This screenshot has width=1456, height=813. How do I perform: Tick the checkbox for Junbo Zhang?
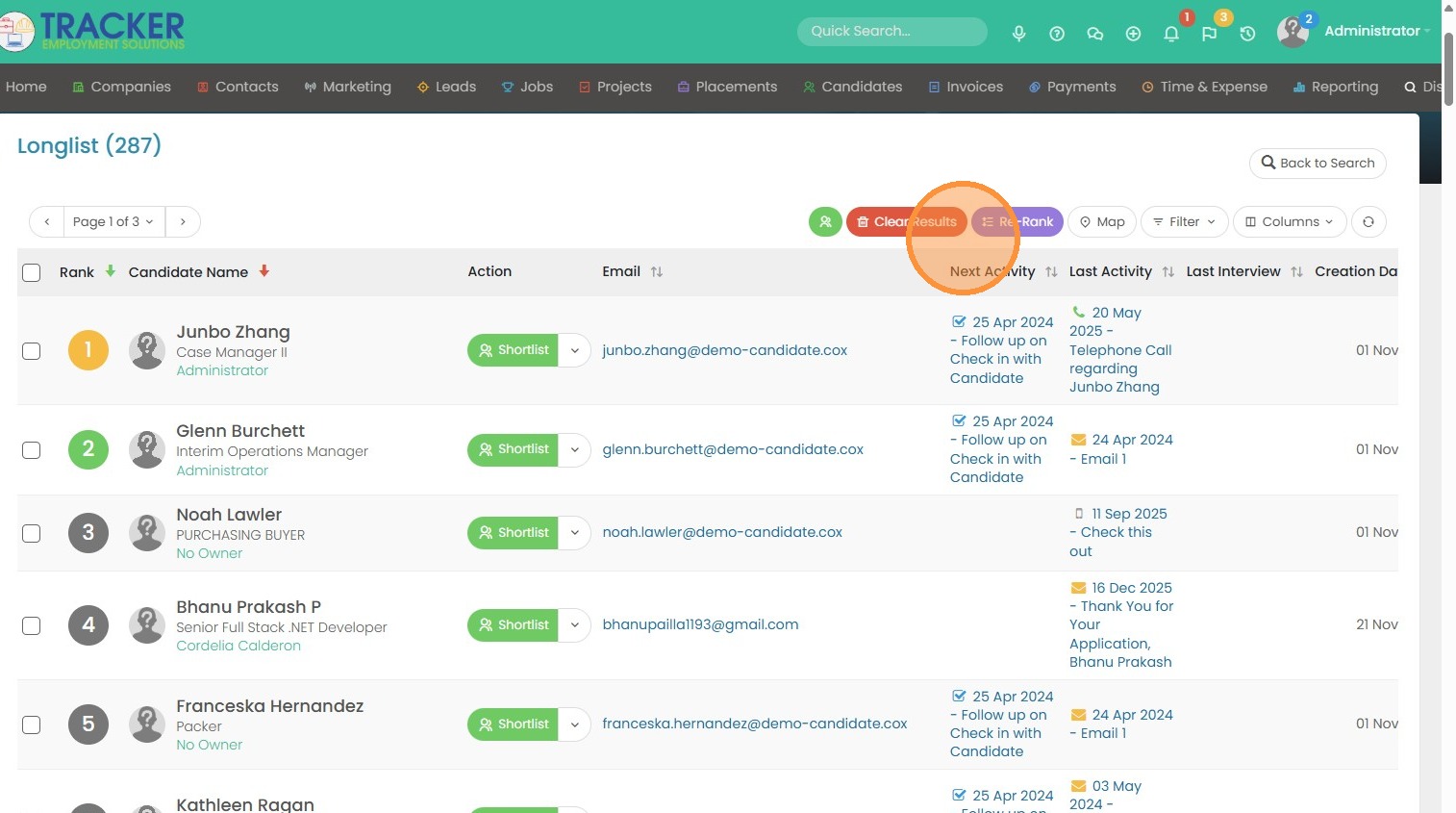pyautogui.click(x=32, y=351)
